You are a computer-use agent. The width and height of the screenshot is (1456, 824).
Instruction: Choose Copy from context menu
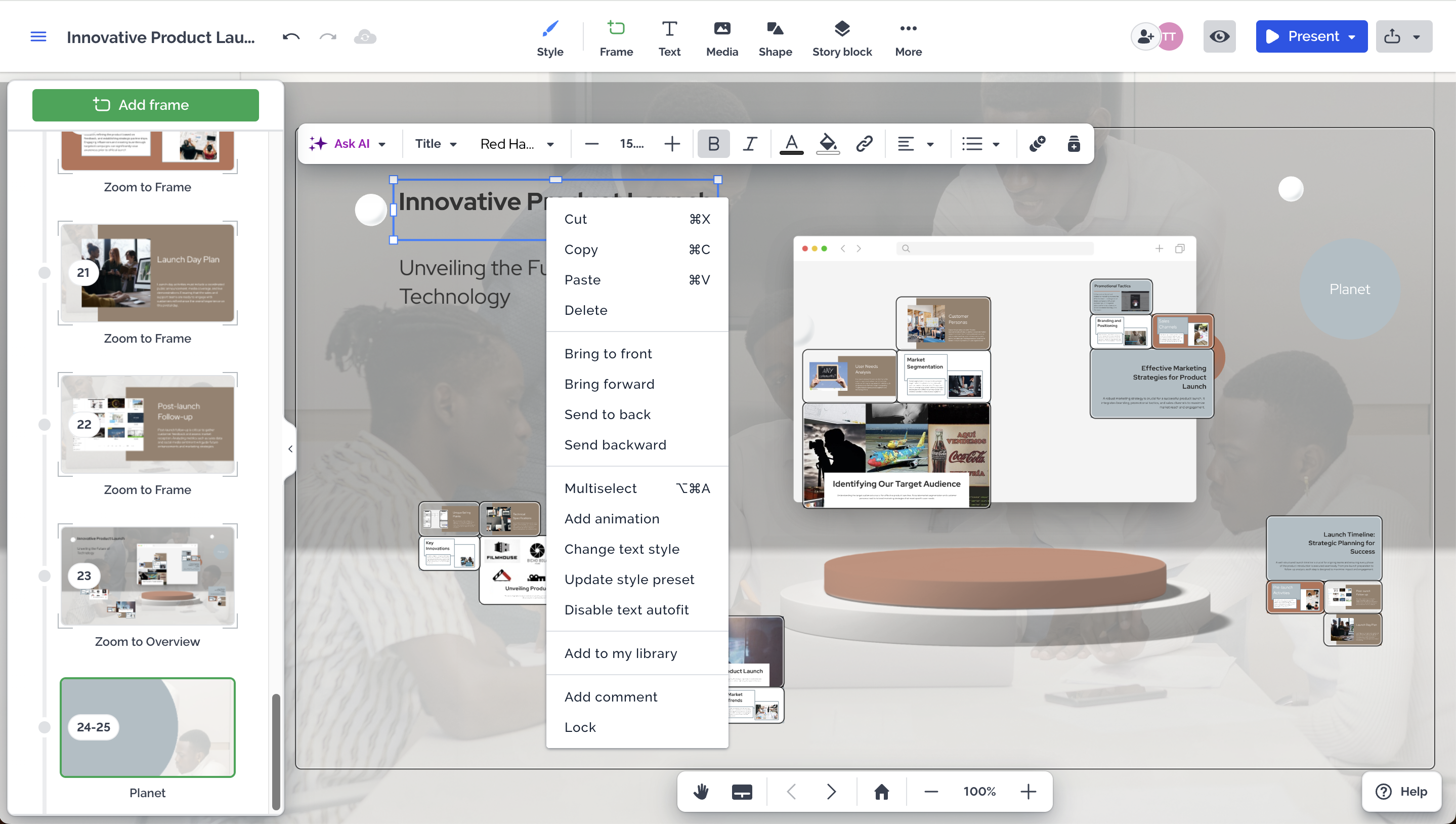637,250
